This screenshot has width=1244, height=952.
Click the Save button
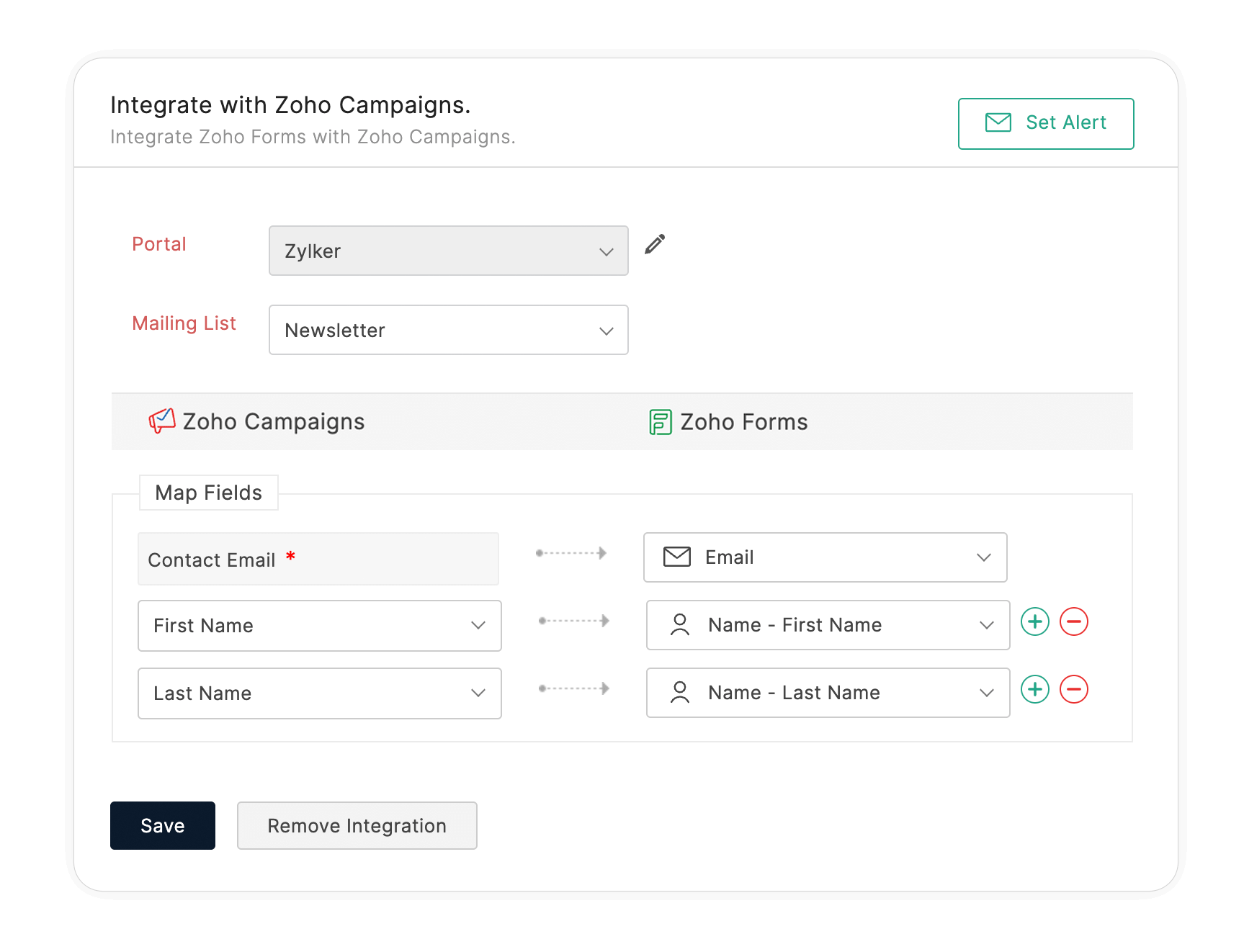(x=163, y=825)
